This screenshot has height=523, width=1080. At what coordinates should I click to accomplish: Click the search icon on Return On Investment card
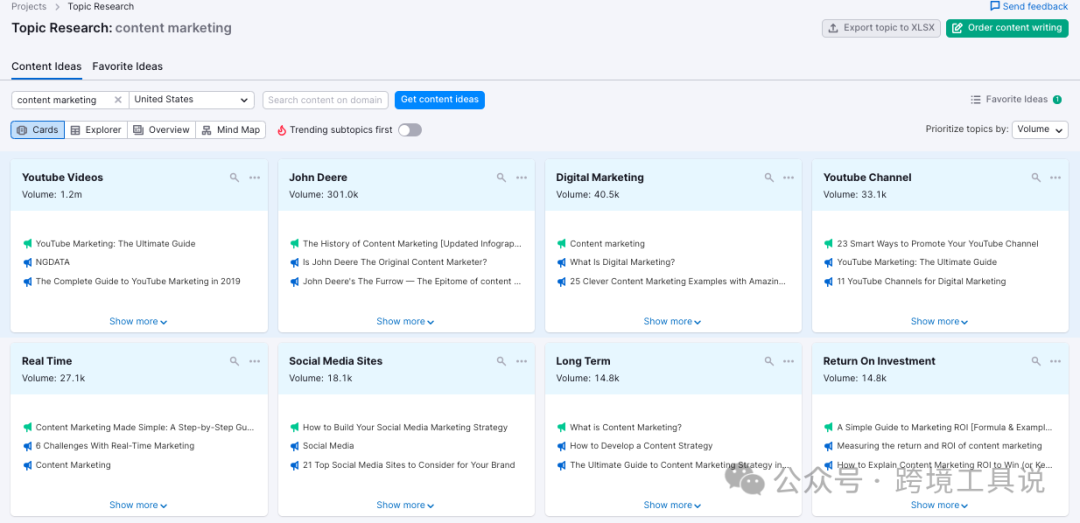(1036, 361)
